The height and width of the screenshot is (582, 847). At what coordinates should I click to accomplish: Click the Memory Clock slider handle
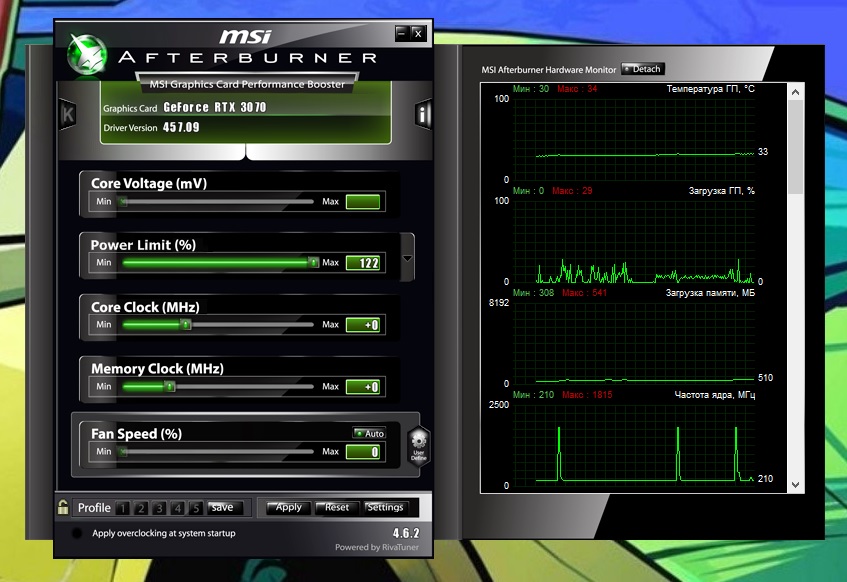click(170, 387)
